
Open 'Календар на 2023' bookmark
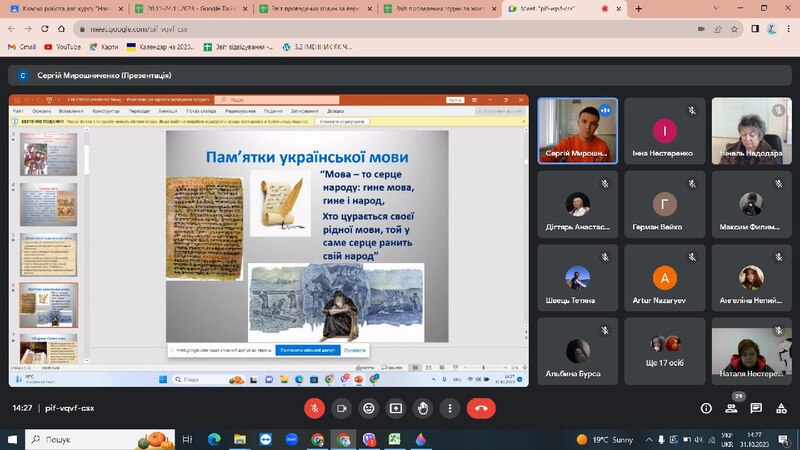pyautogui.click(x=160, y=47)
